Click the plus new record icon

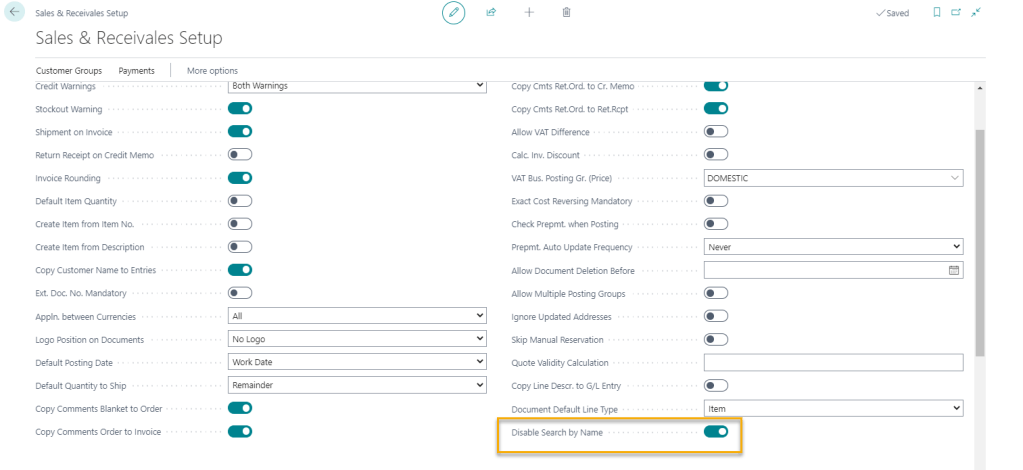(529, 13)
